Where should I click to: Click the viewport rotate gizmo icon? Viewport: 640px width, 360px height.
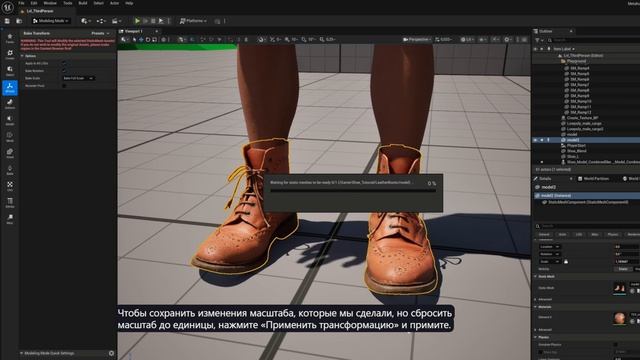pyautogui.click(x=148, y=40)
